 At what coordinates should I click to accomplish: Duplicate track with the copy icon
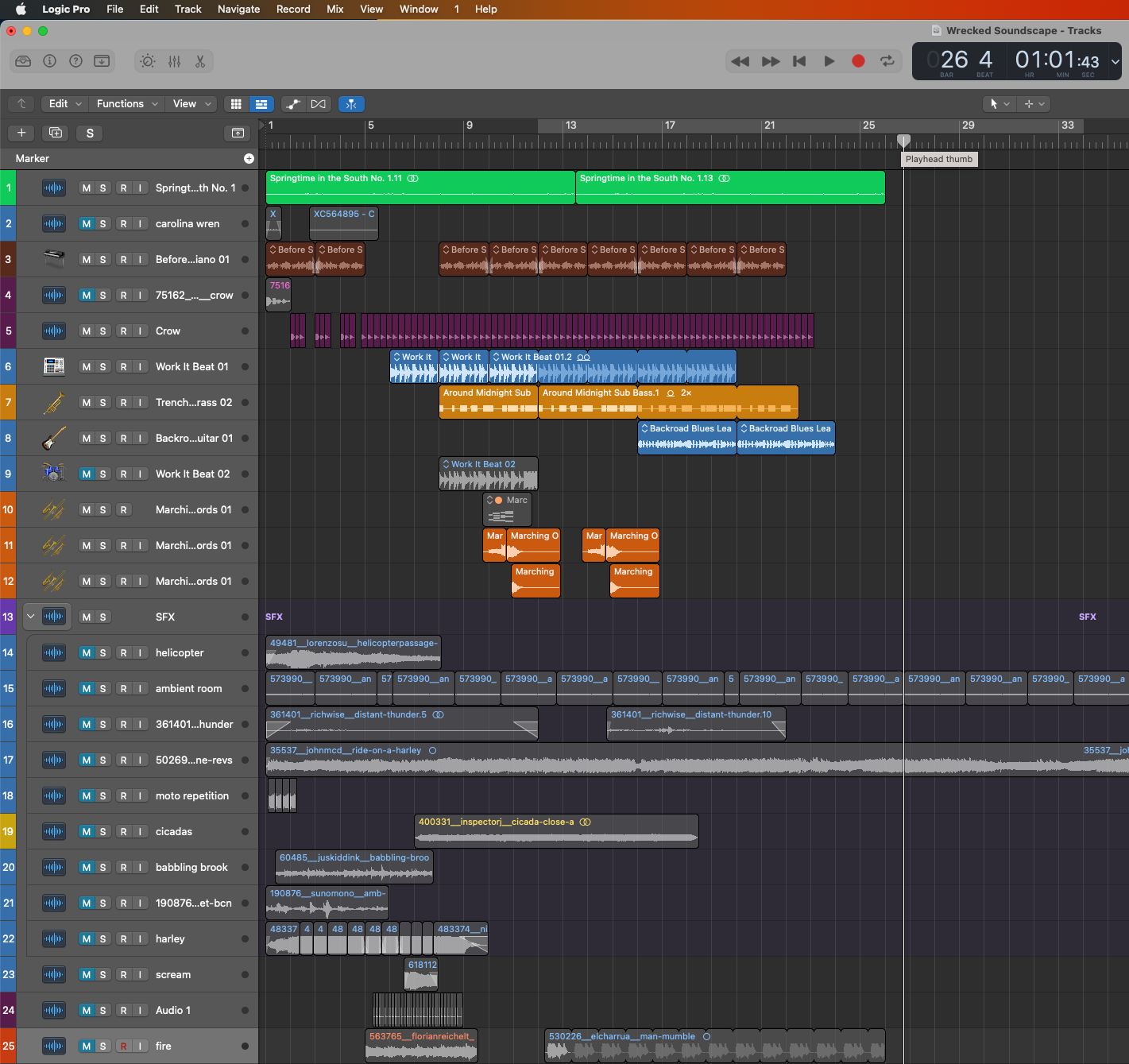tap(56, 133)
